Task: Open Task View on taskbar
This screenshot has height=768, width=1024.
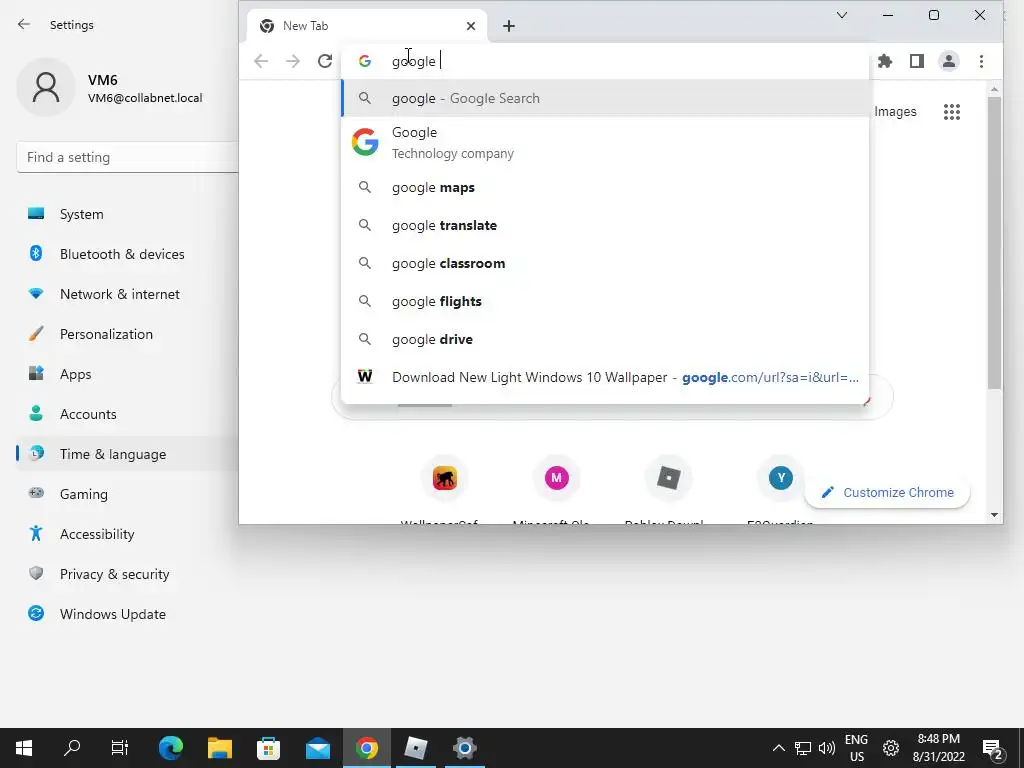Action: tap(120, 748)
